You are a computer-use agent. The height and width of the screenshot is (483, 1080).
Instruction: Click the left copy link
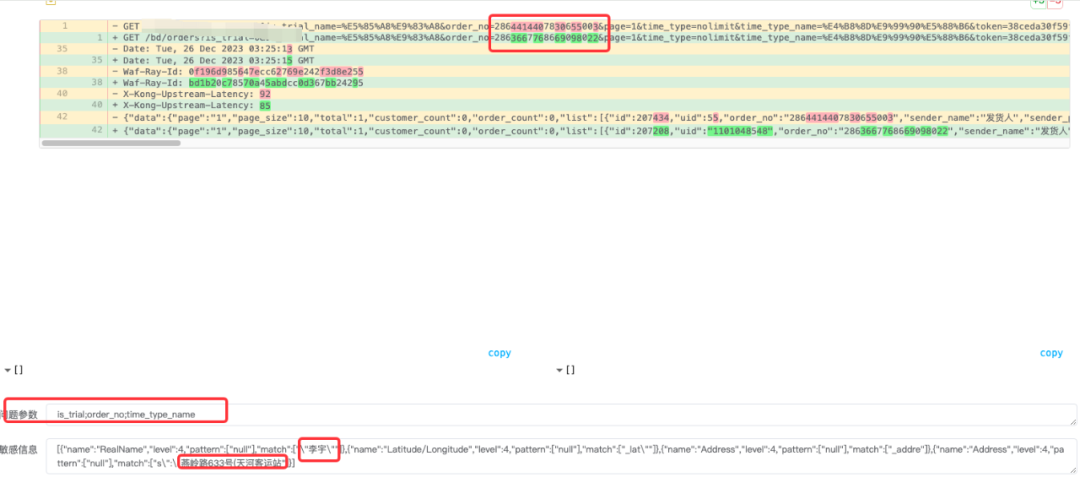point(499,353)
